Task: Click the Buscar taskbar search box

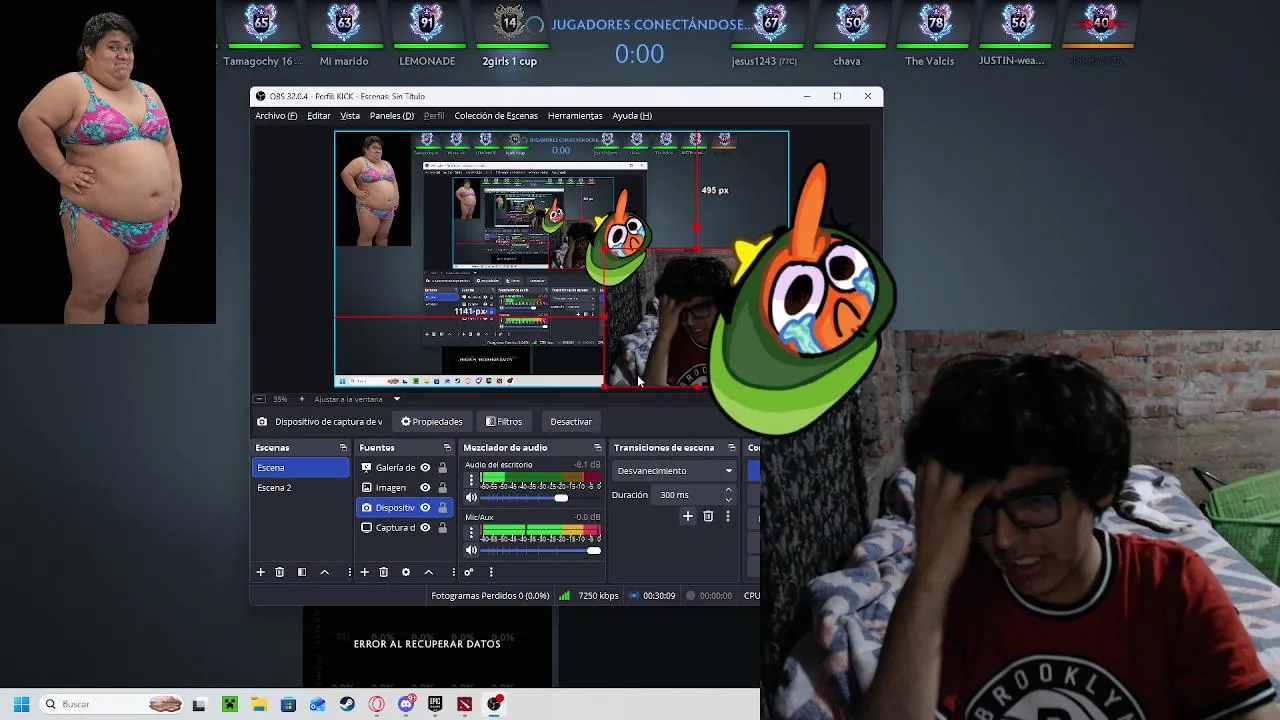Action: 111,704
